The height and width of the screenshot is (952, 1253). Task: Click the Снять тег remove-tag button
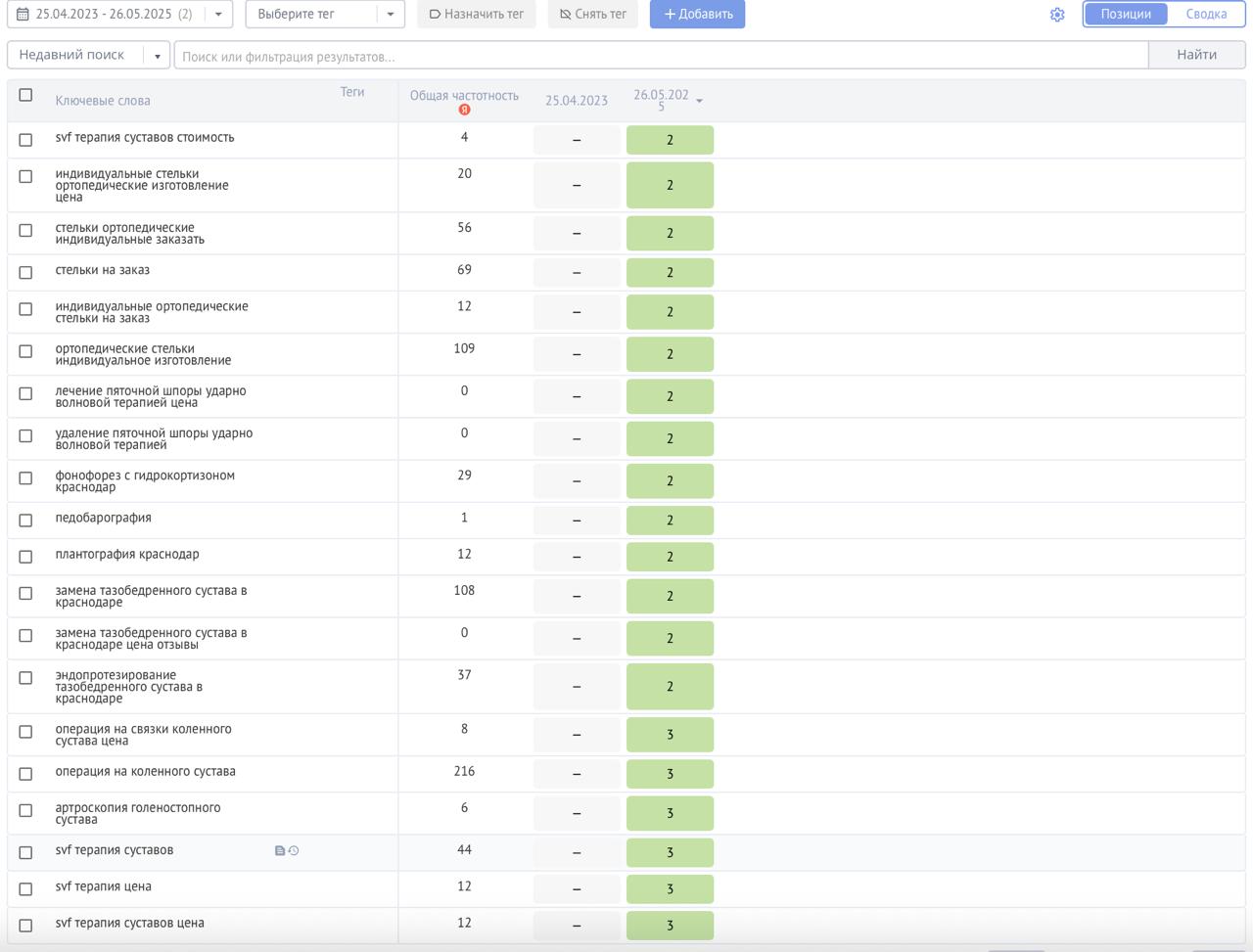coord(593,15)
